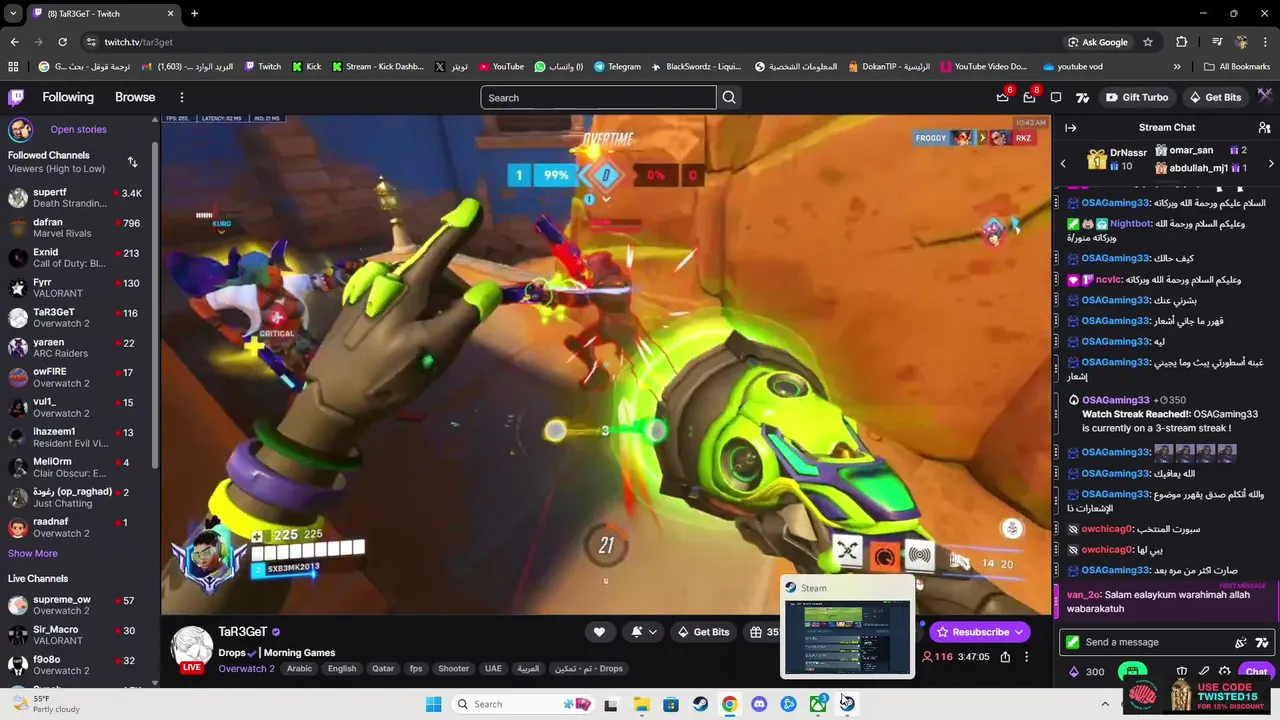The height and width of the screenshot is (720, 1280).
Task: Open YouTube bookmark
Action: 501,67
